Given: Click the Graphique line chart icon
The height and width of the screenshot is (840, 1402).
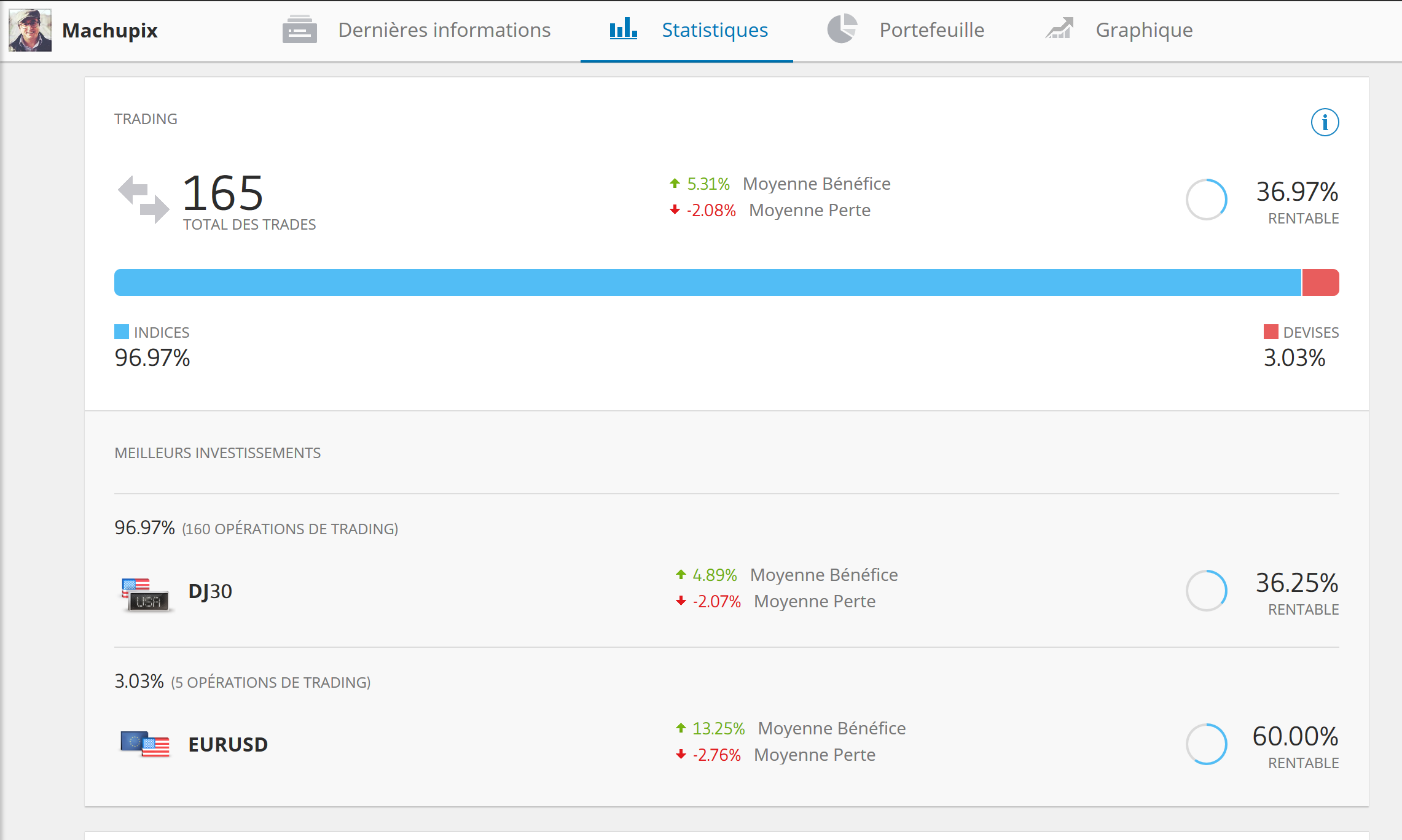Looking at the screenshot, I should [1059, 29].
